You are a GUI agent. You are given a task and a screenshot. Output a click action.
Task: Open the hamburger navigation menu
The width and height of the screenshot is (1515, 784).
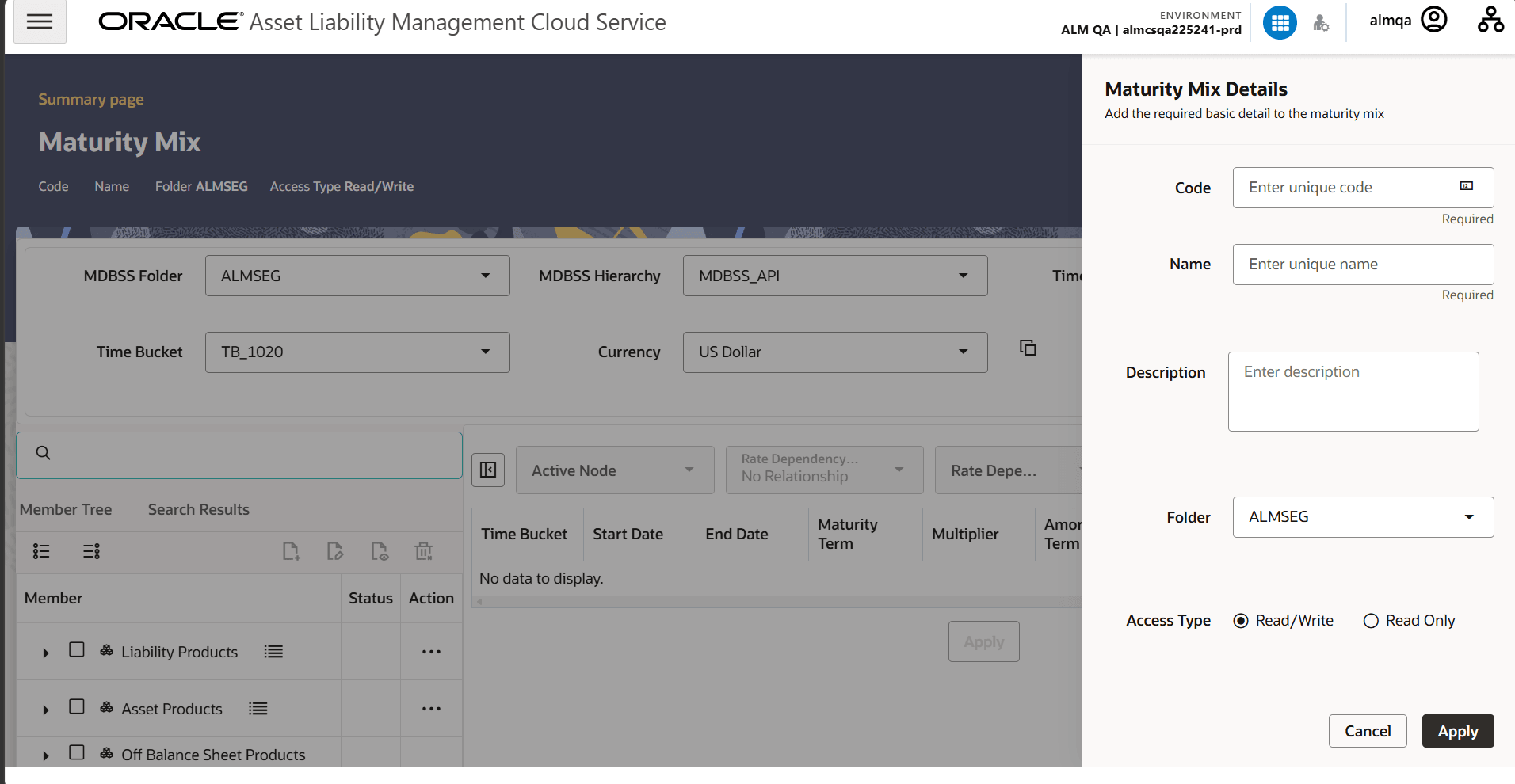point(40,21)
